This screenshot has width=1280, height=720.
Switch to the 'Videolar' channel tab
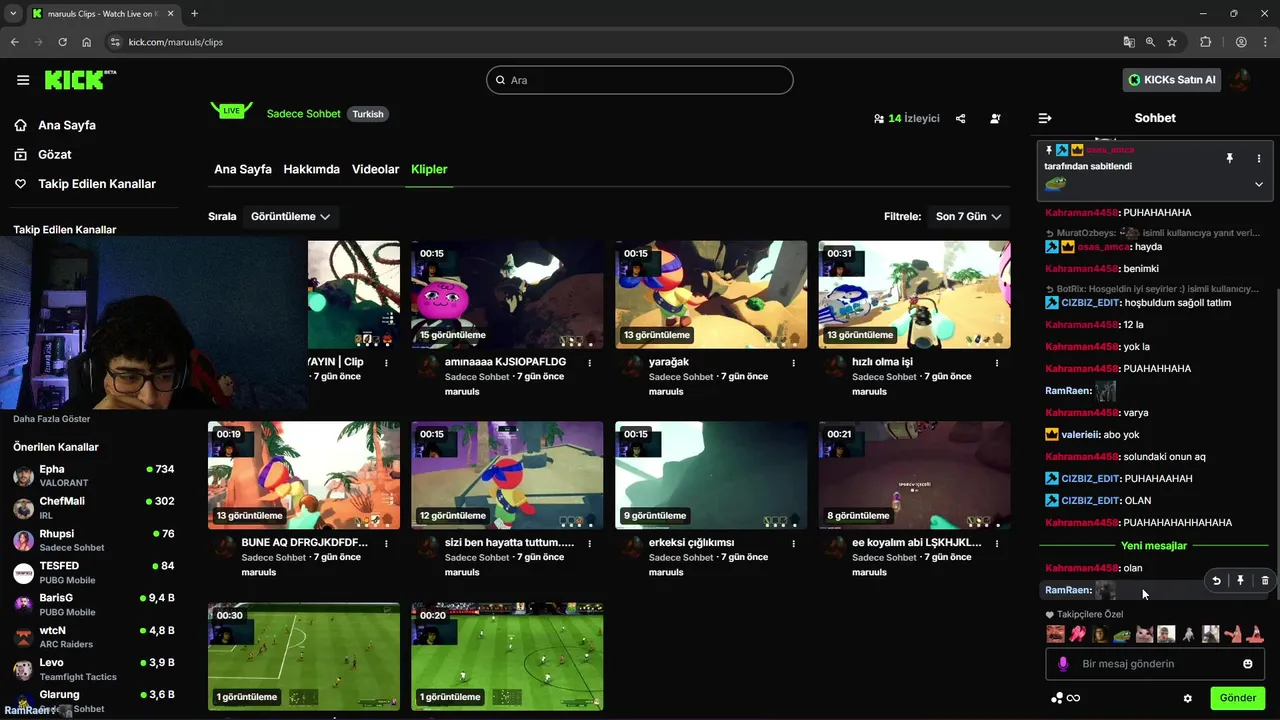click(376, 169)
